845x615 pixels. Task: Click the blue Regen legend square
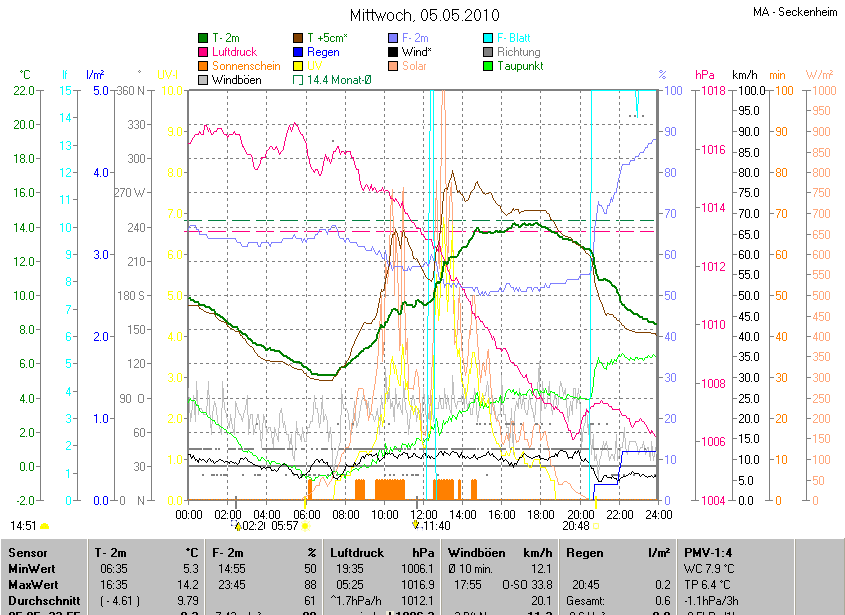tap(298, 52)
